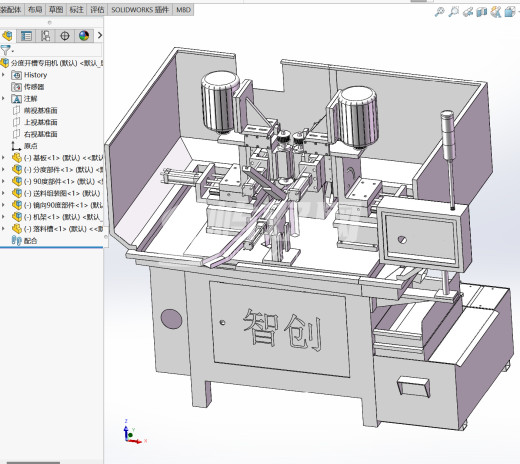This screenshot has height=464, width=520.
Task: Open the ConfigurationManager tab icon
Action: (x=45, y=36)
